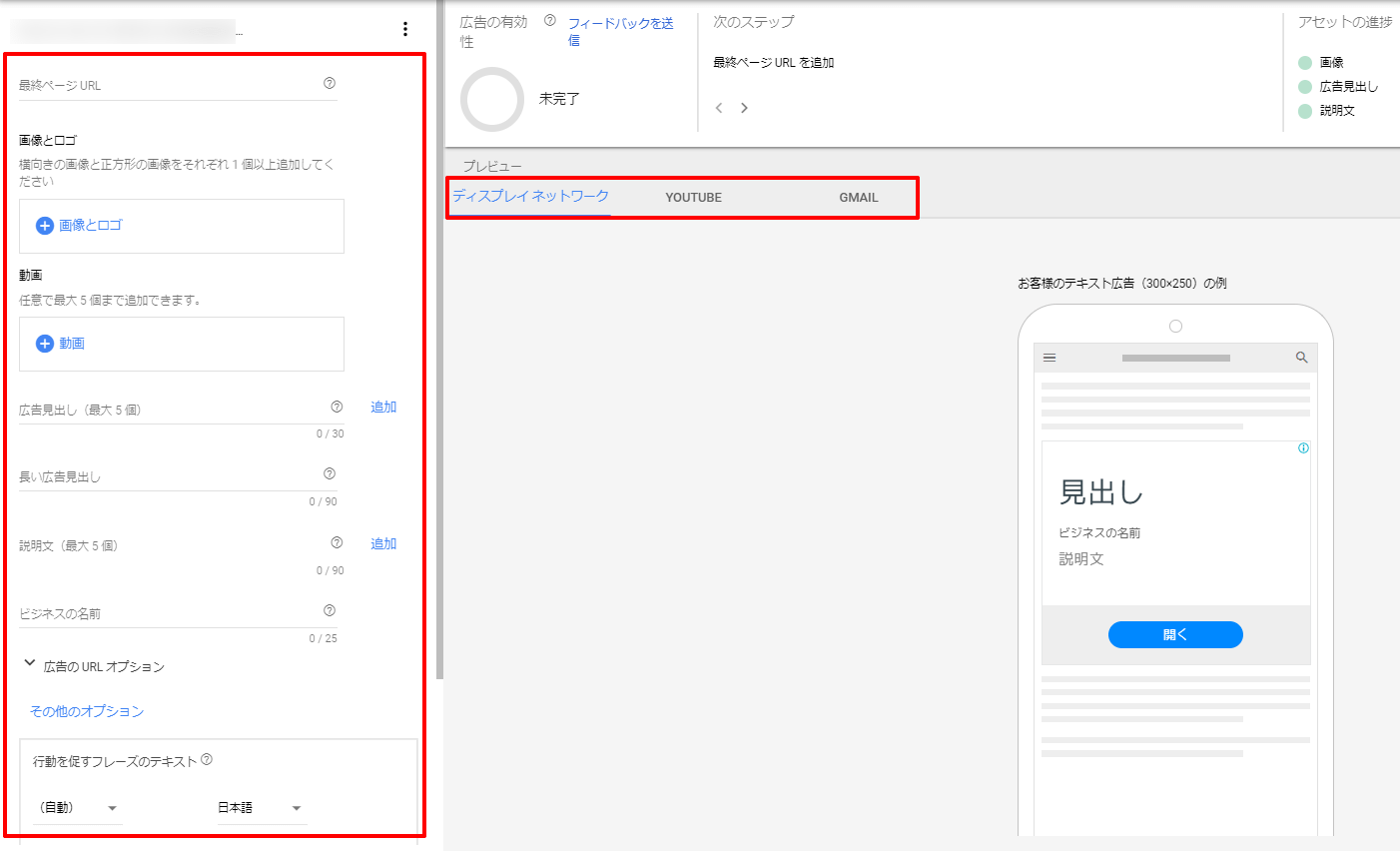The height and width of the screenshot is (851, 1400).
Task: Go to previous next-step suggestion arrow
Action: 719,108
